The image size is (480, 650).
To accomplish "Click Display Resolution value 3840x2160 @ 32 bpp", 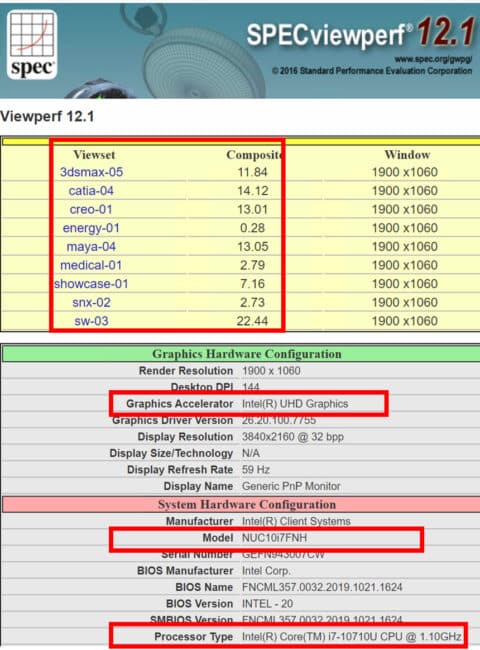I will pos(293,437).
